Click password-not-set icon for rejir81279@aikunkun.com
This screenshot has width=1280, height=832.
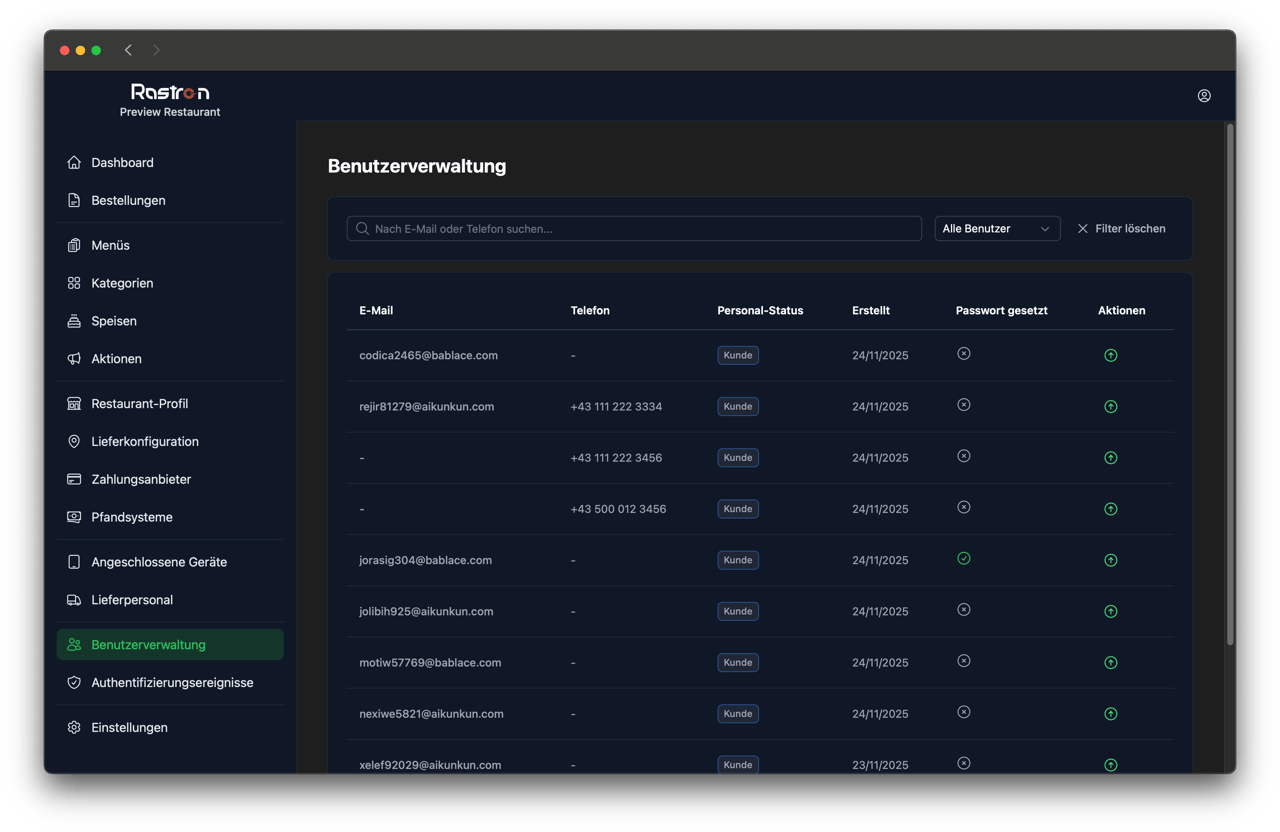[x=964, y=405]
